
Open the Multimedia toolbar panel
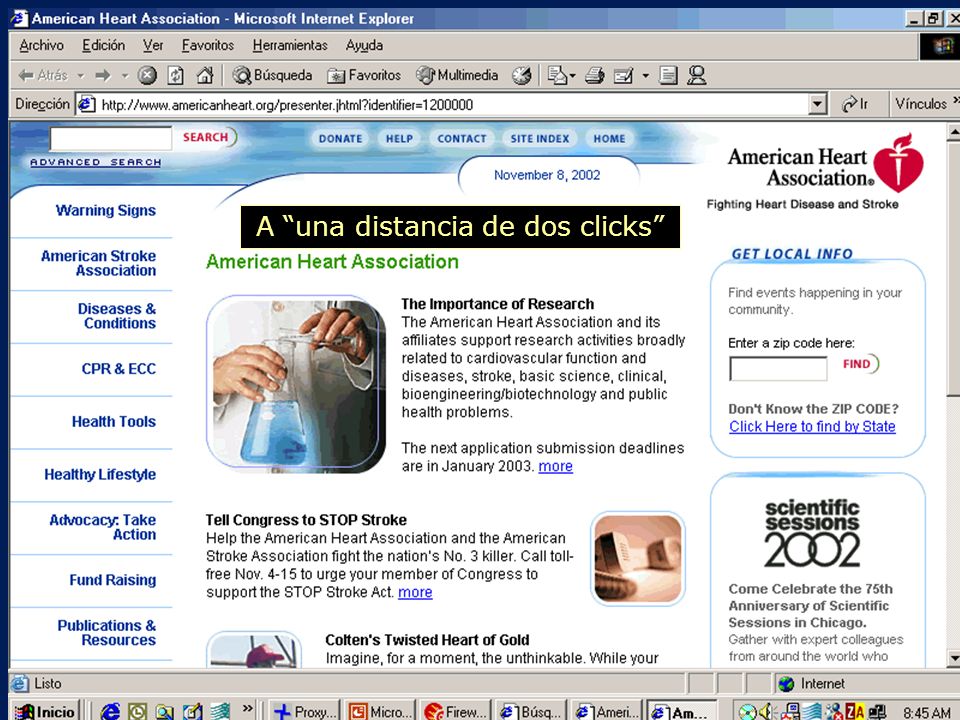[457, 75]
